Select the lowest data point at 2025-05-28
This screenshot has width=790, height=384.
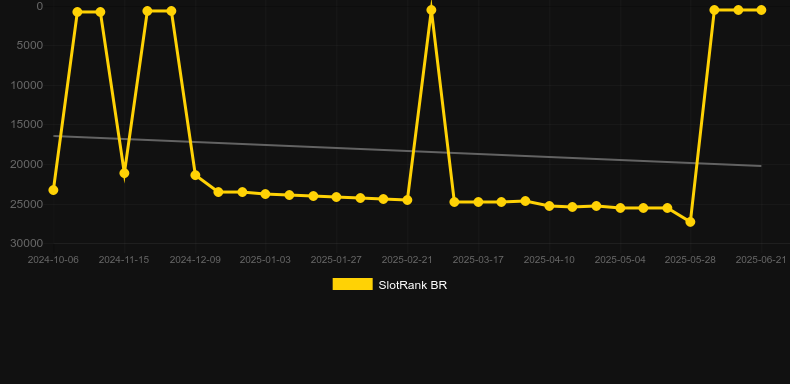(x=690, y=222)
